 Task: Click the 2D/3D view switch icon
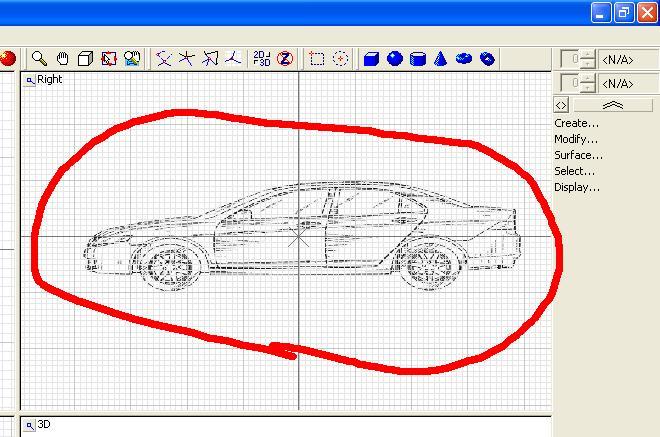point(261,59)
